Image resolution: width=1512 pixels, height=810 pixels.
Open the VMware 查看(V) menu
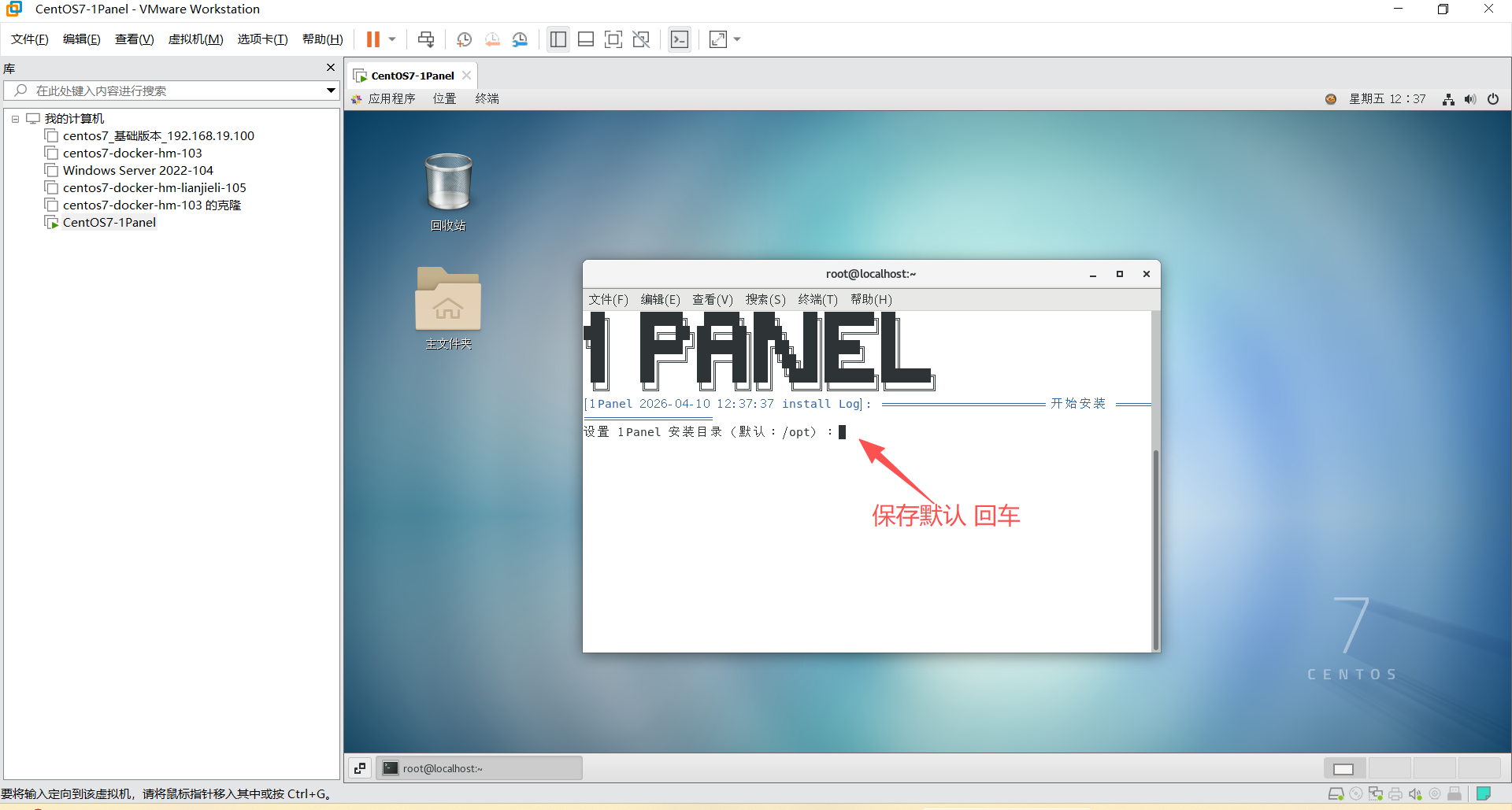[135, 39]
